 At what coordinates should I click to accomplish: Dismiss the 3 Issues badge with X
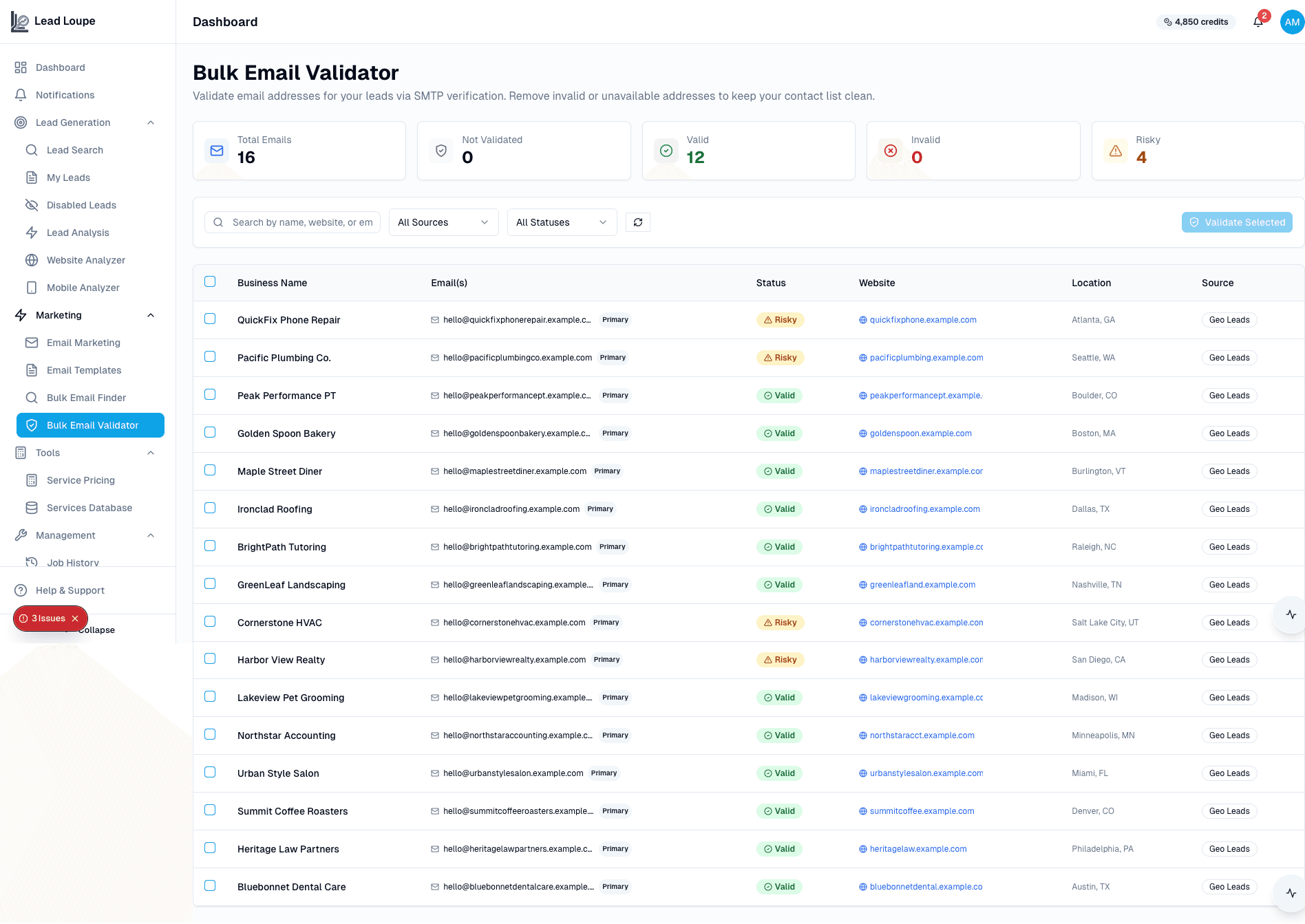tap(75, 619)
